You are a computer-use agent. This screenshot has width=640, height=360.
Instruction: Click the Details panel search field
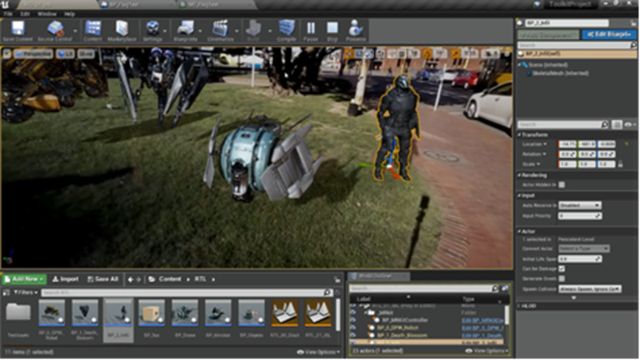click(x=562, y=124)
